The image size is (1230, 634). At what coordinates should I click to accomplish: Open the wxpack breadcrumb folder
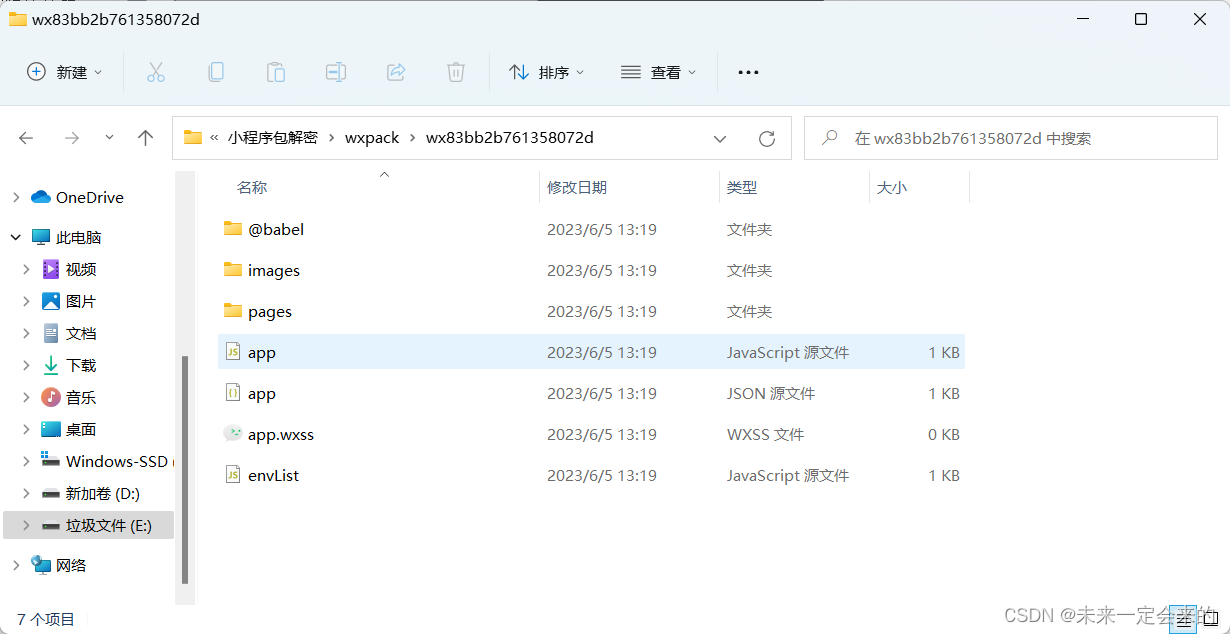(372, 137)
